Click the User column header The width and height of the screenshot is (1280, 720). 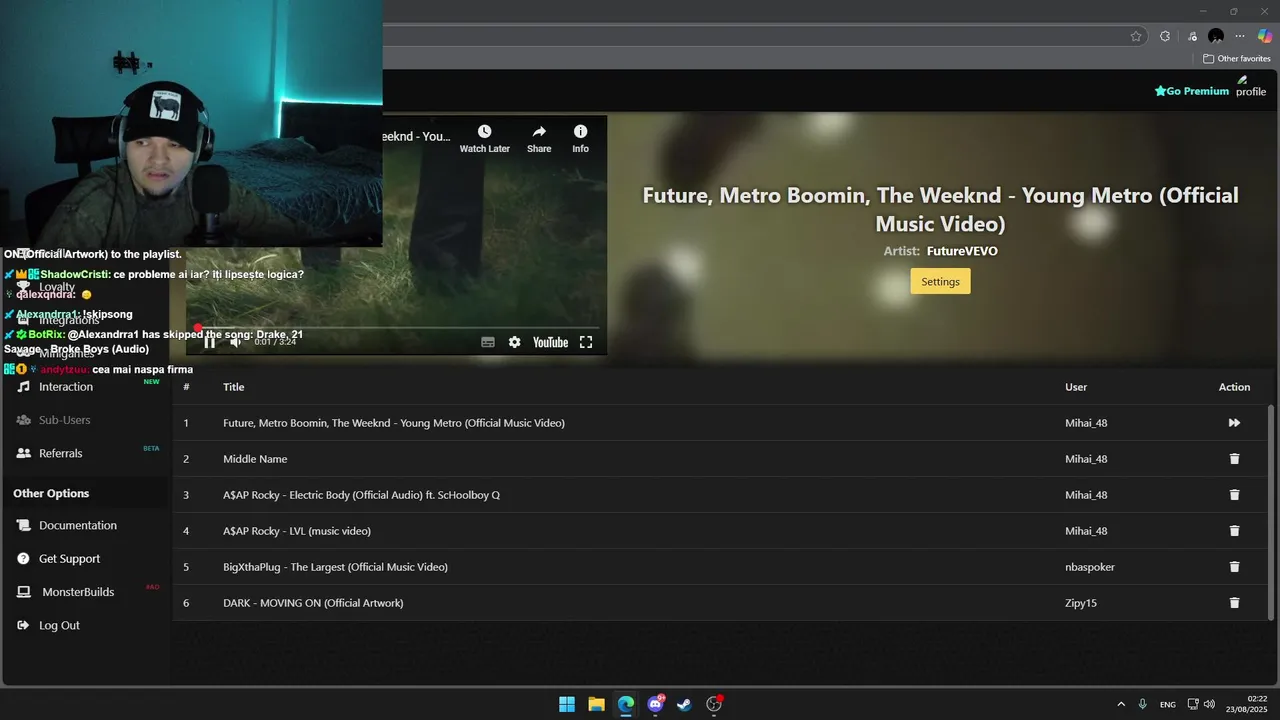coord(1076,387)
